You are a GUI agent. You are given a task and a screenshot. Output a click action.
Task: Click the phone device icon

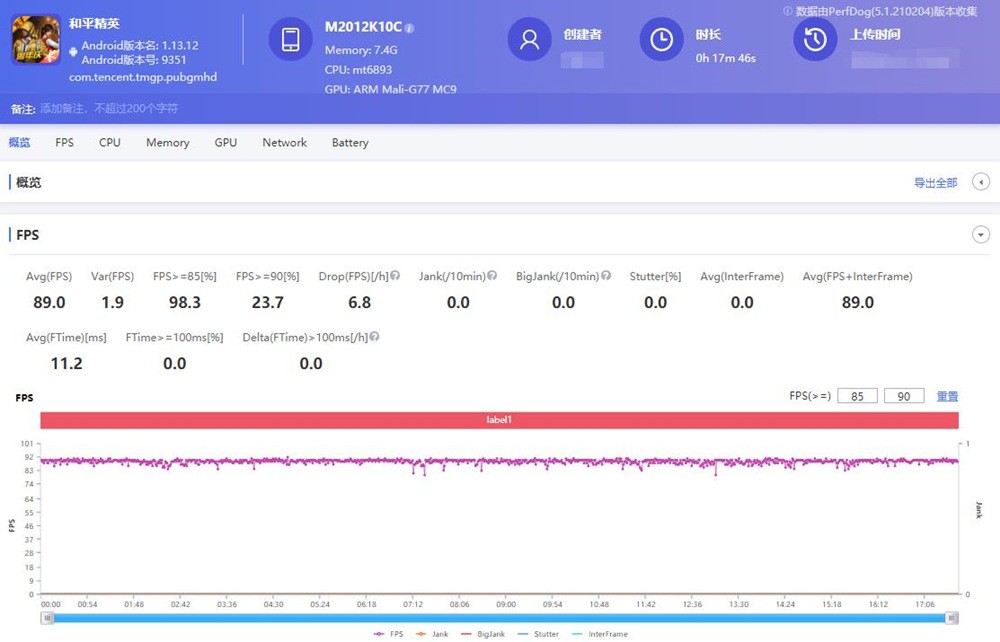(290, 40)
